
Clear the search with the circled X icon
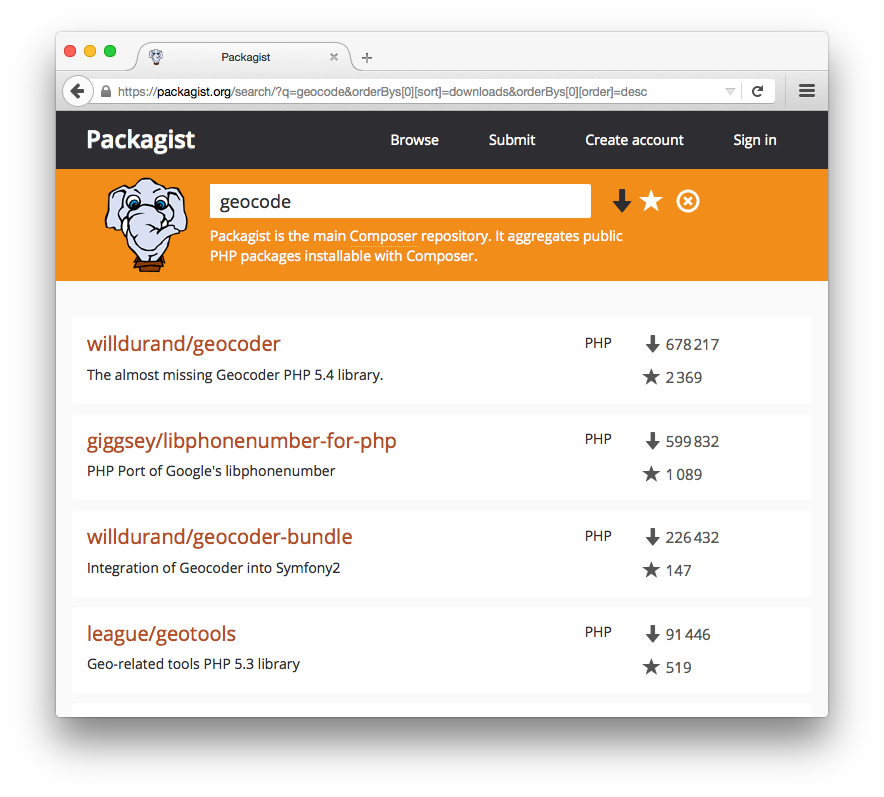(688, 201)
